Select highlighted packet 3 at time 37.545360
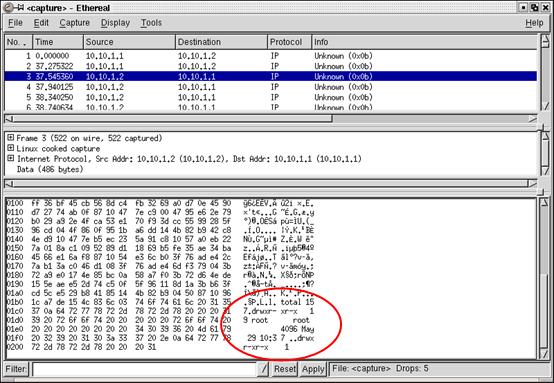This screenshot has width=554, height=383. (271, 76)
